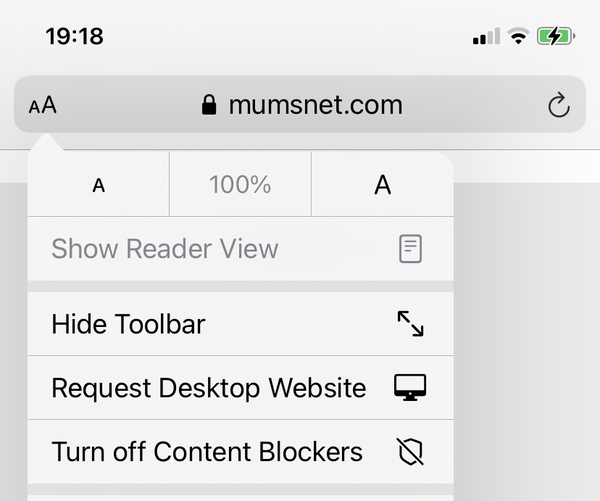Select Show Reader View menu item

point(165,249)
